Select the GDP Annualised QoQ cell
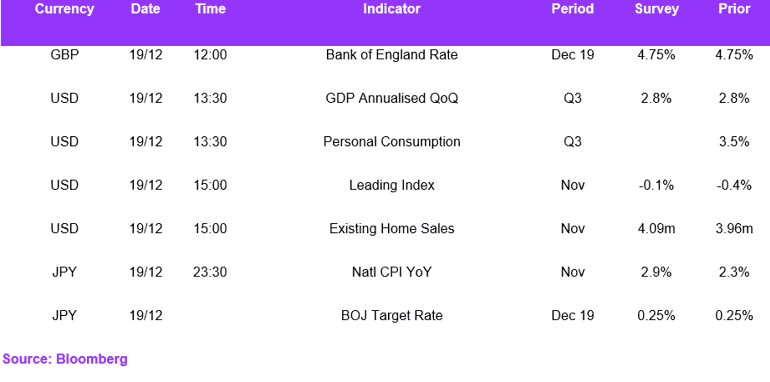Viewport: 770px width, 382px height. click(391, 98)
